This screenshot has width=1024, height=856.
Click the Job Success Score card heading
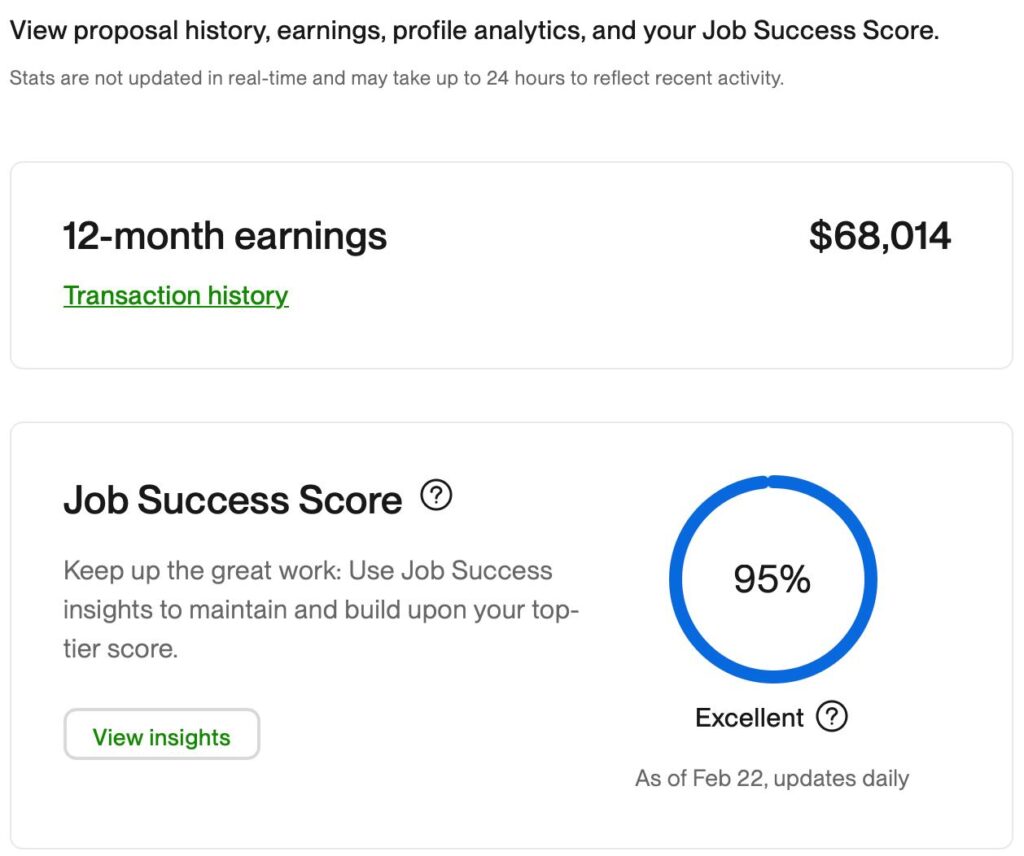point(232,500)
